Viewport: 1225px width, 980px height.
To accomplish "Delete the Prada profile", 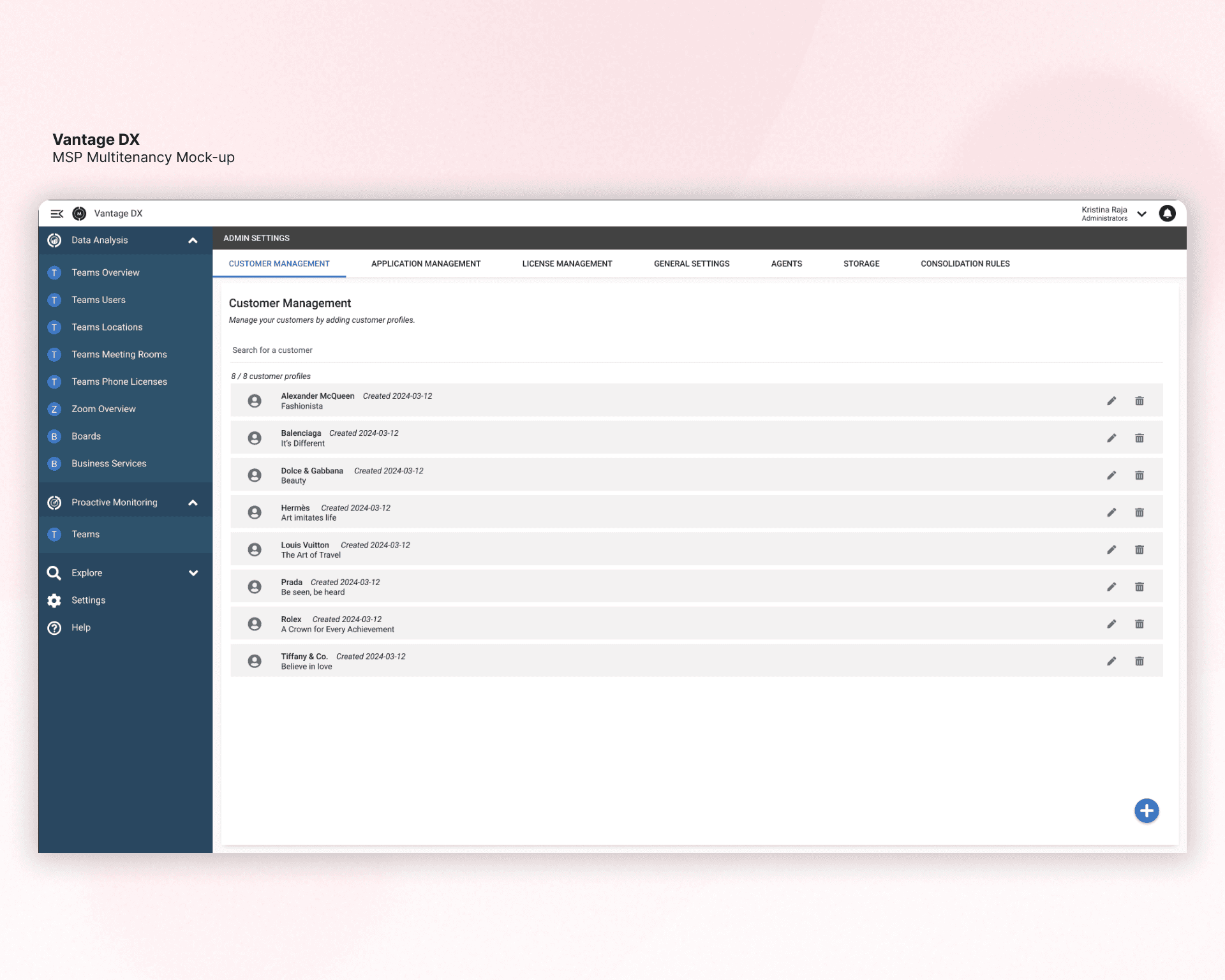I will pos(1140,586).
